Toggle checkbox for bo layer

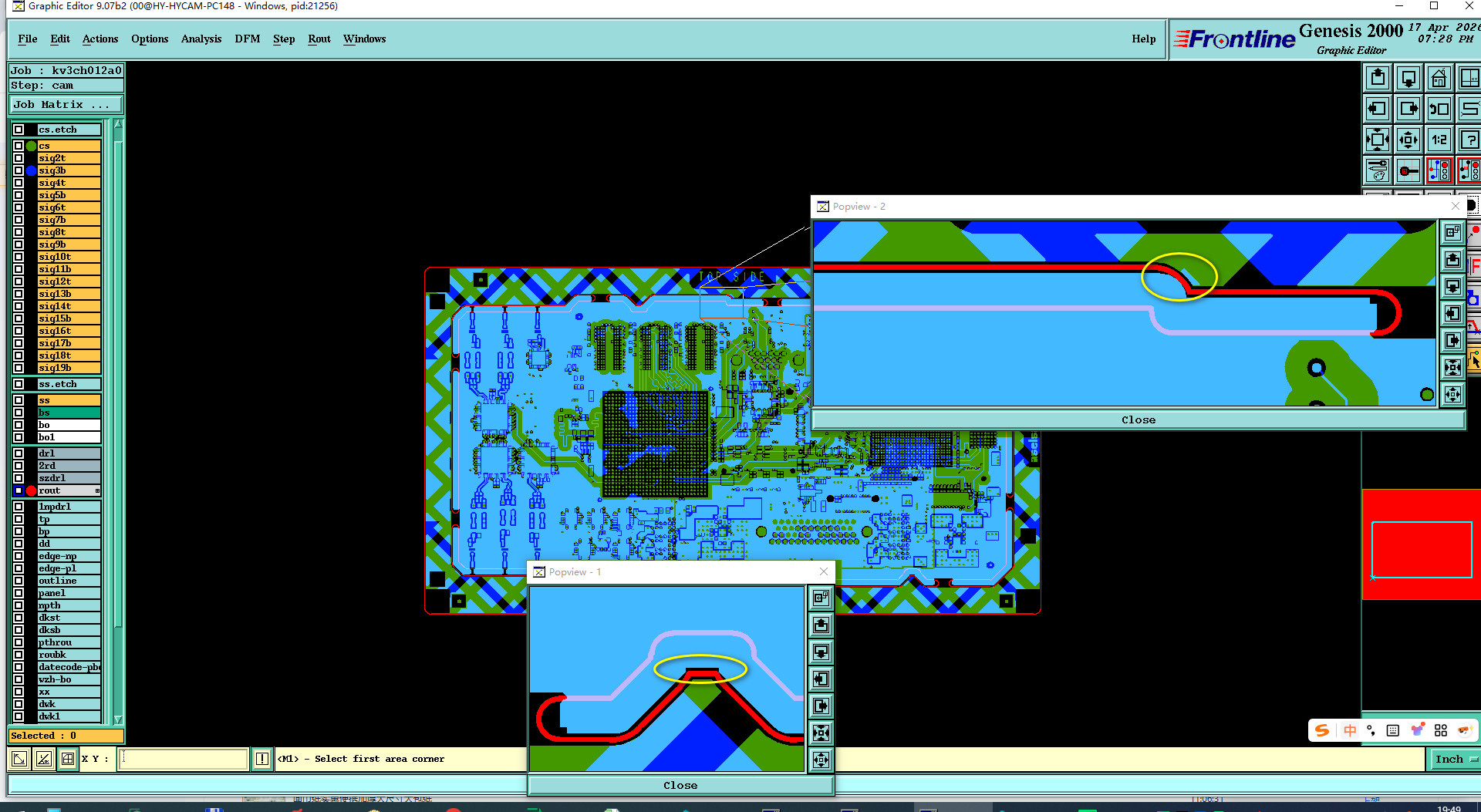click(19, 425)
